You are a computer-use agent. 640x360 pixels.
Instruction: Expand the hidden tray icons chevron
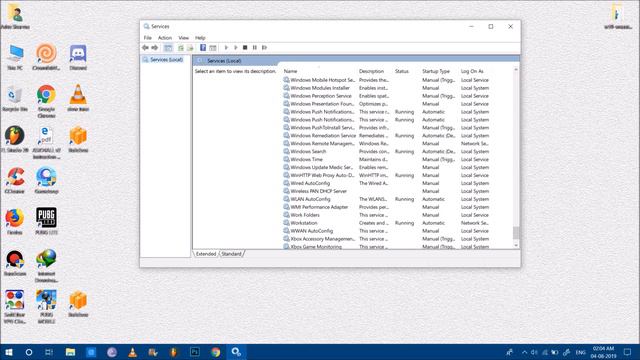pyautogui.click(x=524, y=352)
